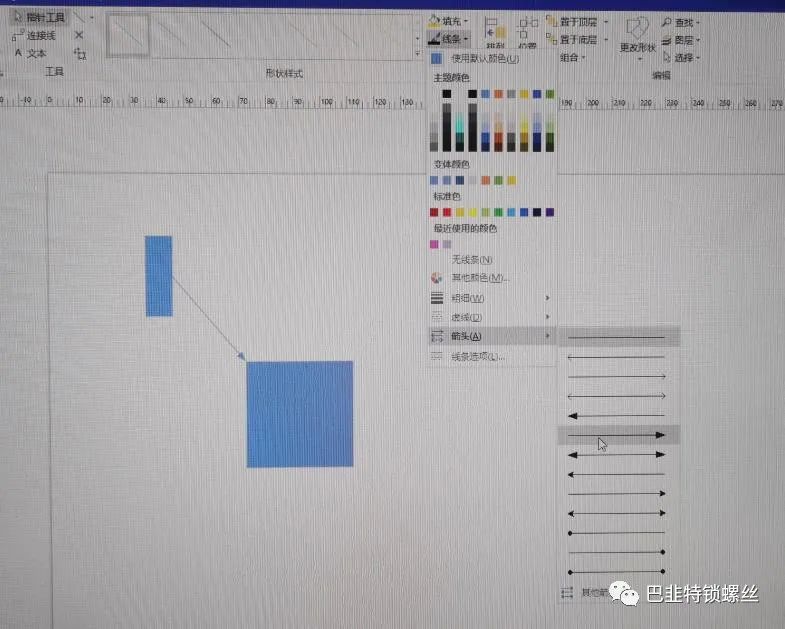Open the 箭头(A) arrows submenu
Viewport: 785px width, 629px height.
492,336
